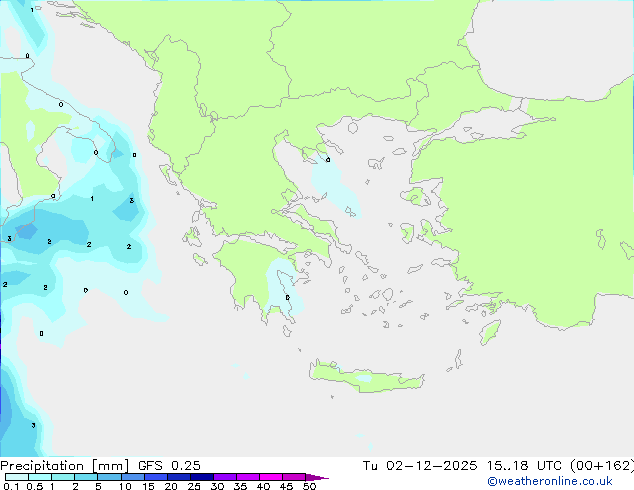Click the 0.1–0.5 mm legend swatch
The height and width of the screenshot is (490, 634).
(17, 477)
